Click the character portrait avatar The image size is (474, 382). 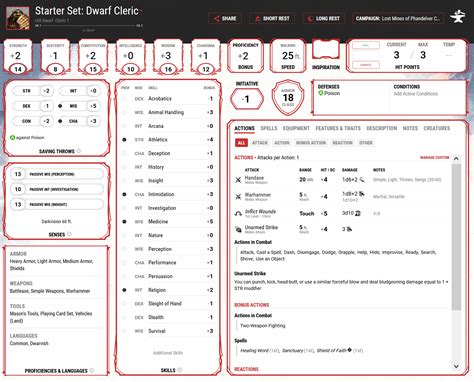click(x=18, y=18)
